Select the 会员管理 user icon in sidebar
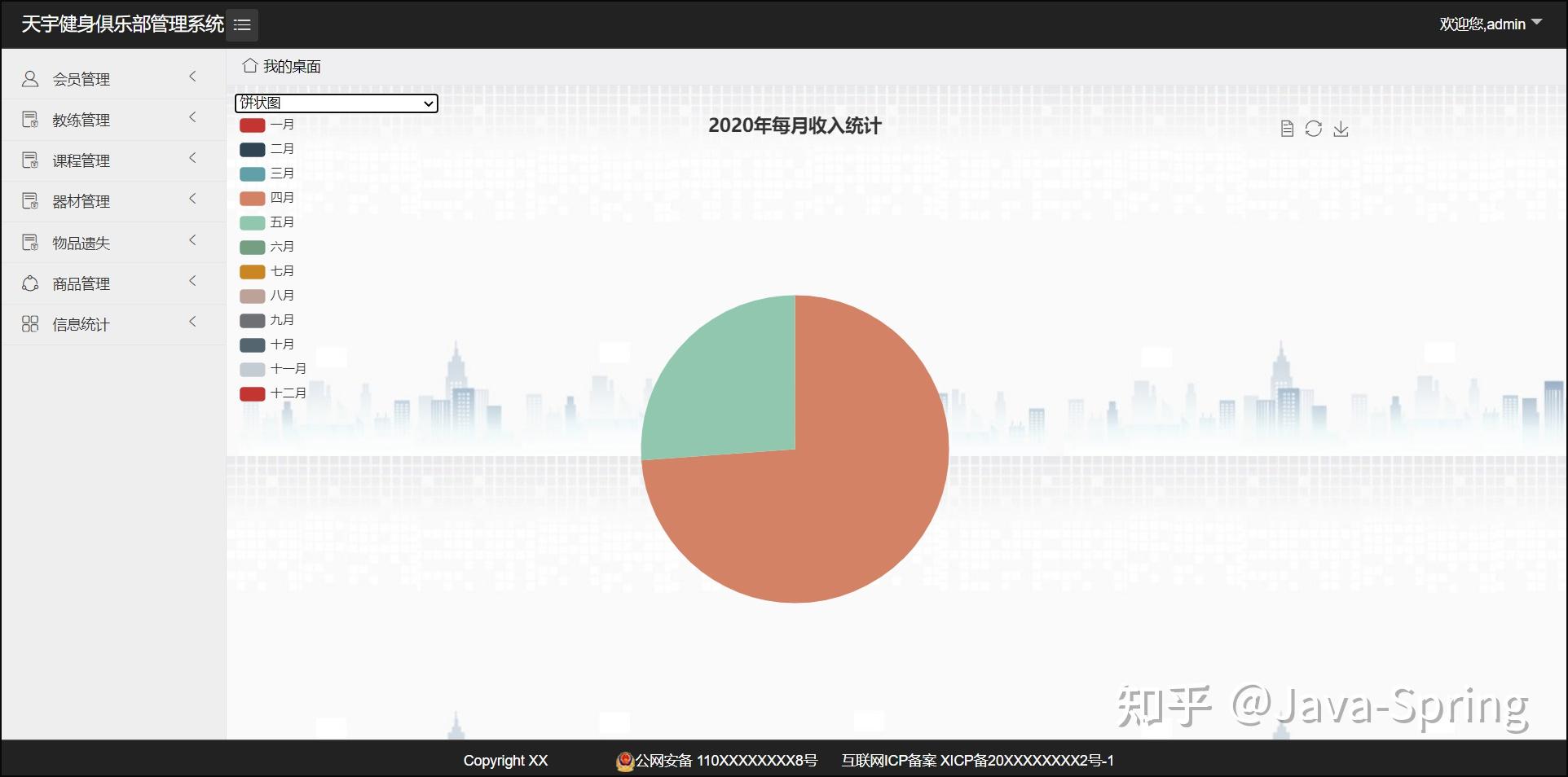This screenshot has height=777, width=1568. tap(30, 77)
